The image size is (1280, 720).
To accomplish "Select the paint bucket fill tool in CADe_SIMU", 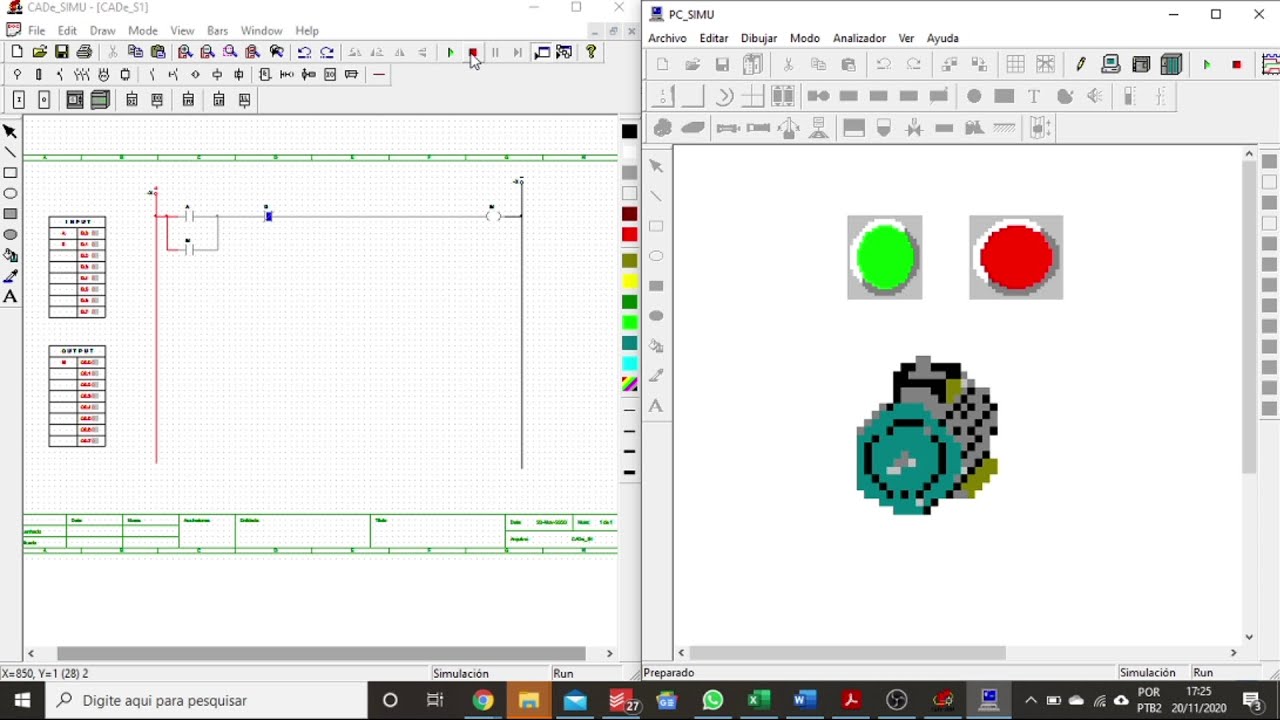I will [10, 256].
